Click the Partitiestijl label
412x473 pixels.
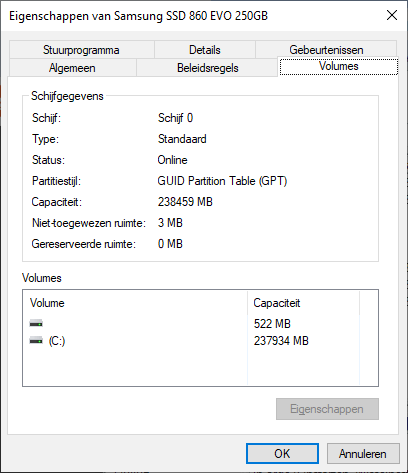pos(56,181)
